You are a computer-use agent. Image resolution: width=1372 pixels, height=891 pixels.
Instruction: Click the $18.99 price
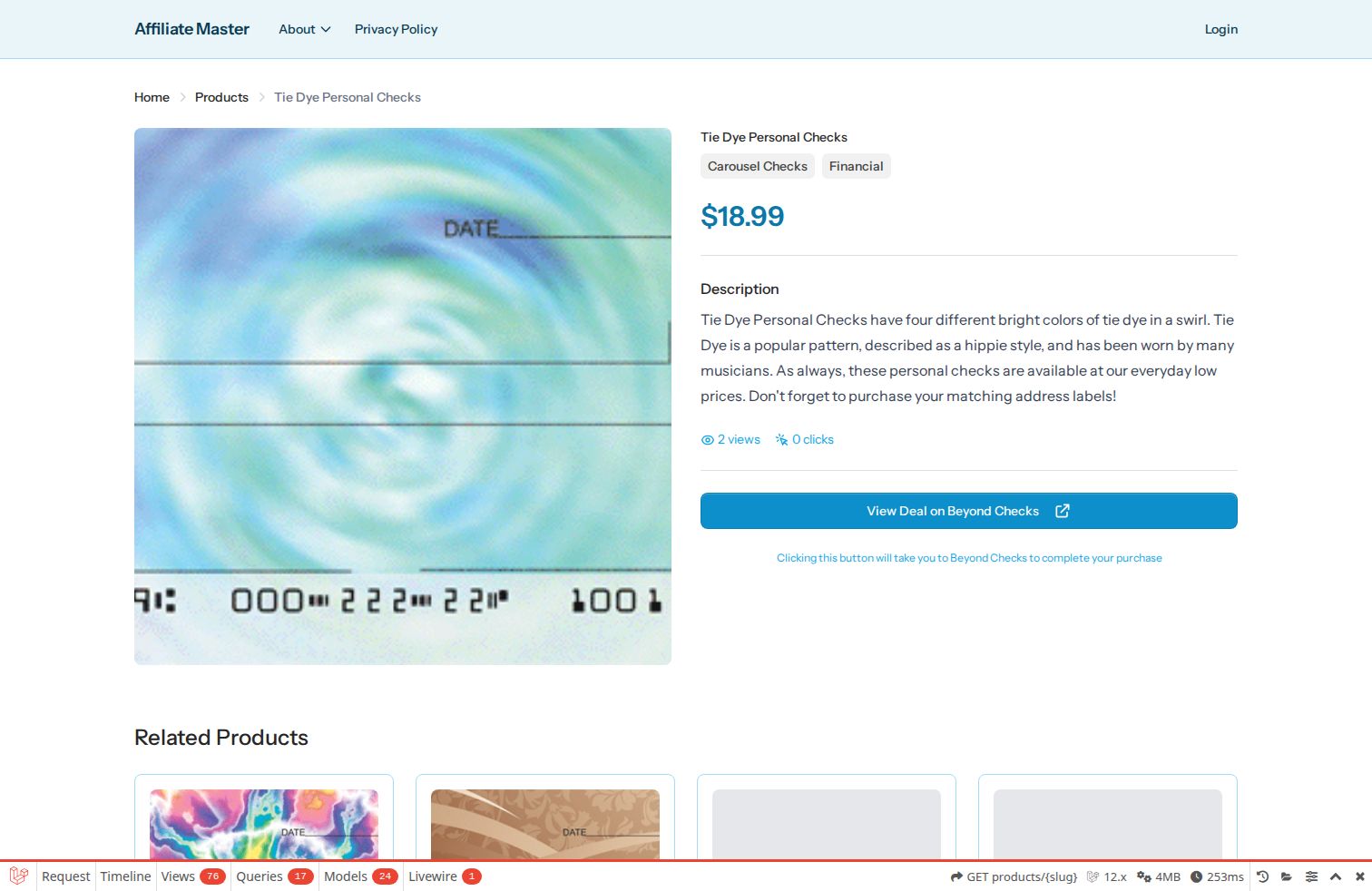(742, 216)
